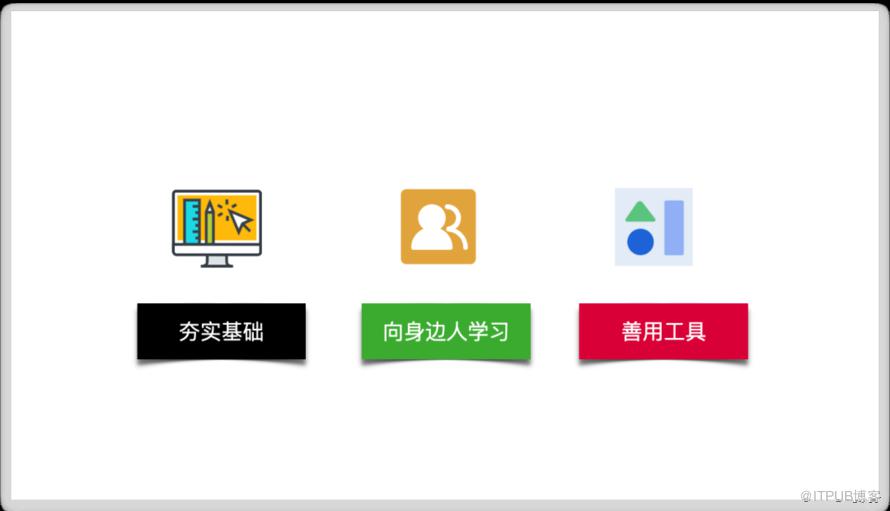Screen dimensions: 890x511
Task: Click the monitor stand base
Action: point(217,262)
